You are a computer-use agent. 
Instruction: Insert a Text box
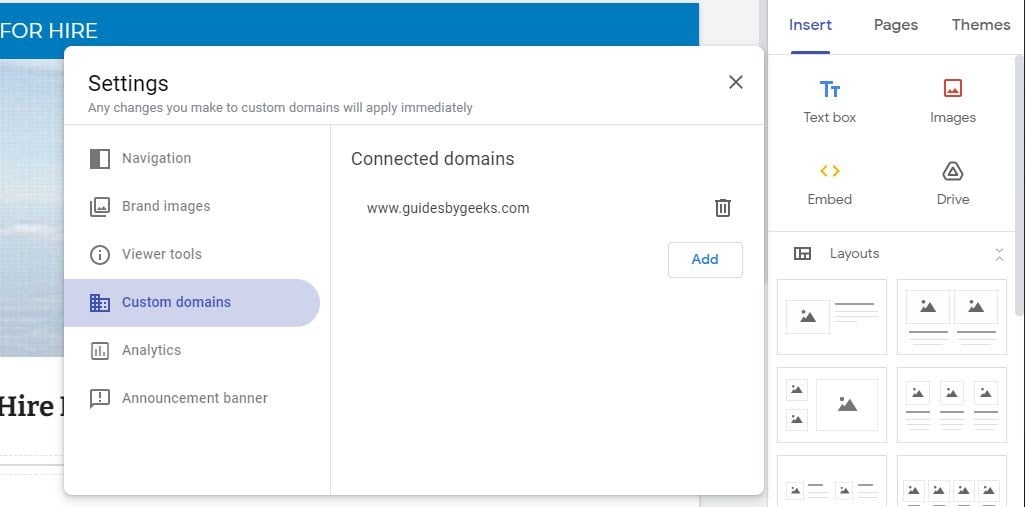(x=830, y=101)
